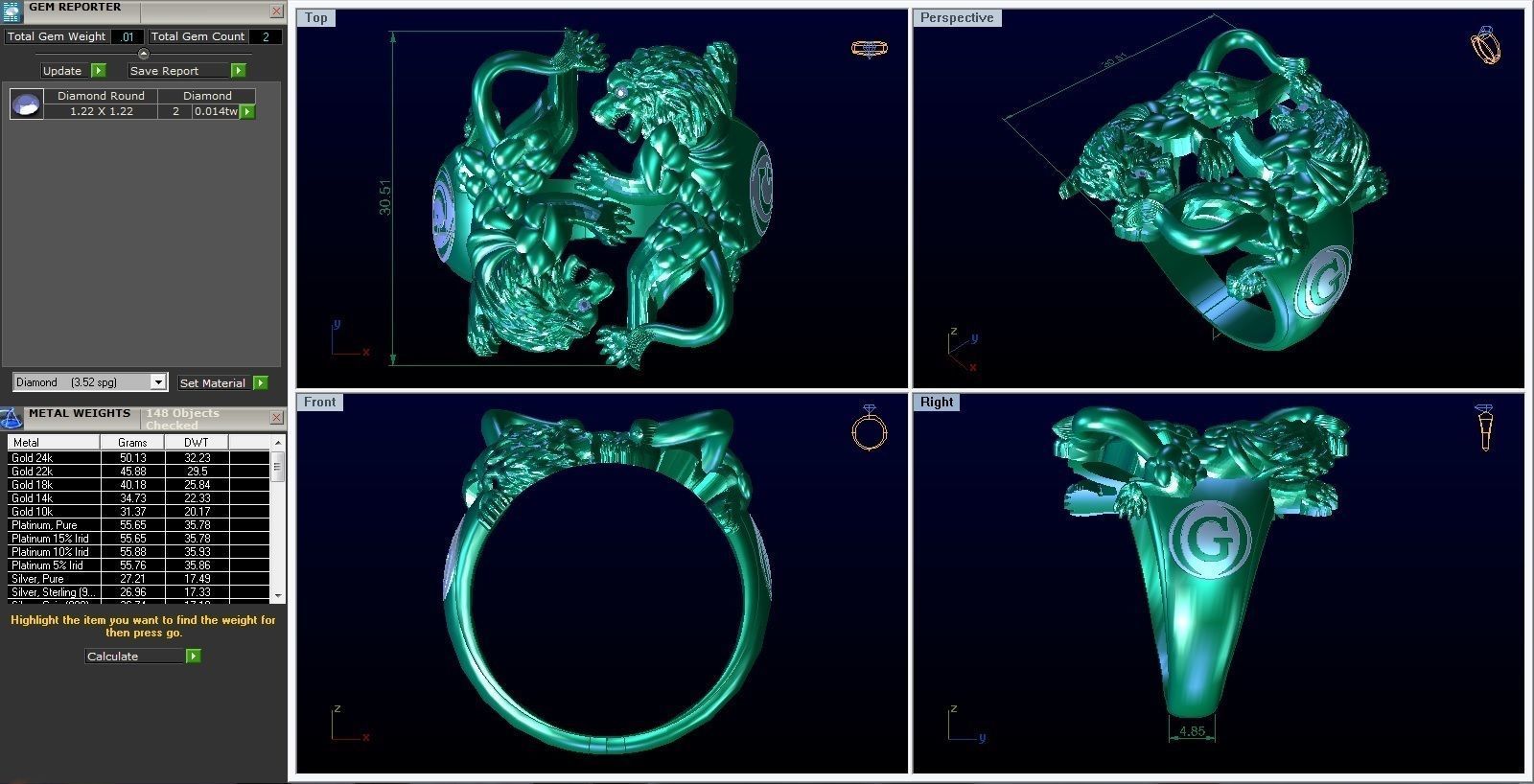Click the Top viewport label
The height and width of the screenshot is (784, 1534).
click(x=316, y=17)
